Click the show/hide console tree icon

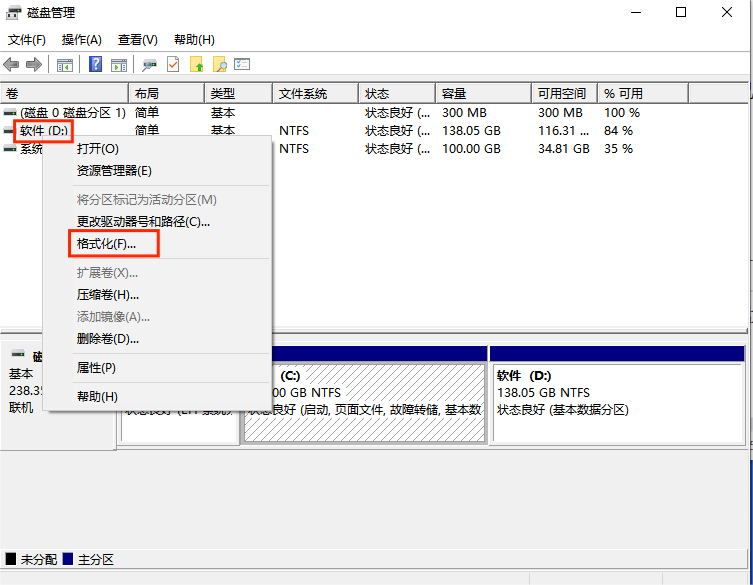(x=65, y=65)
